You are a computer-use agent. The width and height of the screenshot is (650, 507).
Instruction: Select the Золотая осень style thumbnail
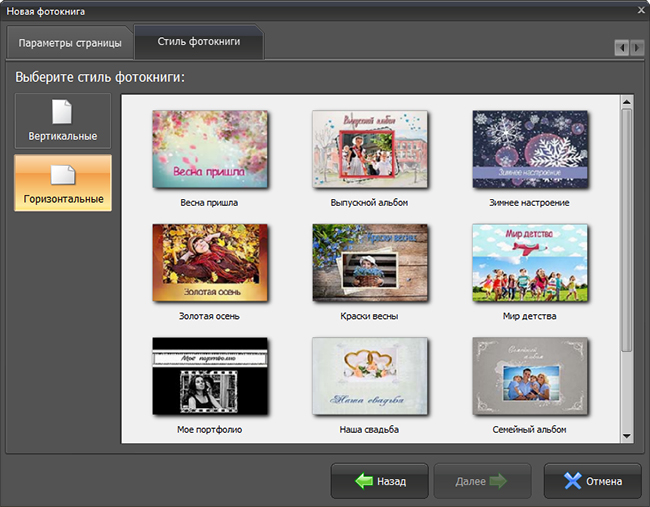[210, 262]
